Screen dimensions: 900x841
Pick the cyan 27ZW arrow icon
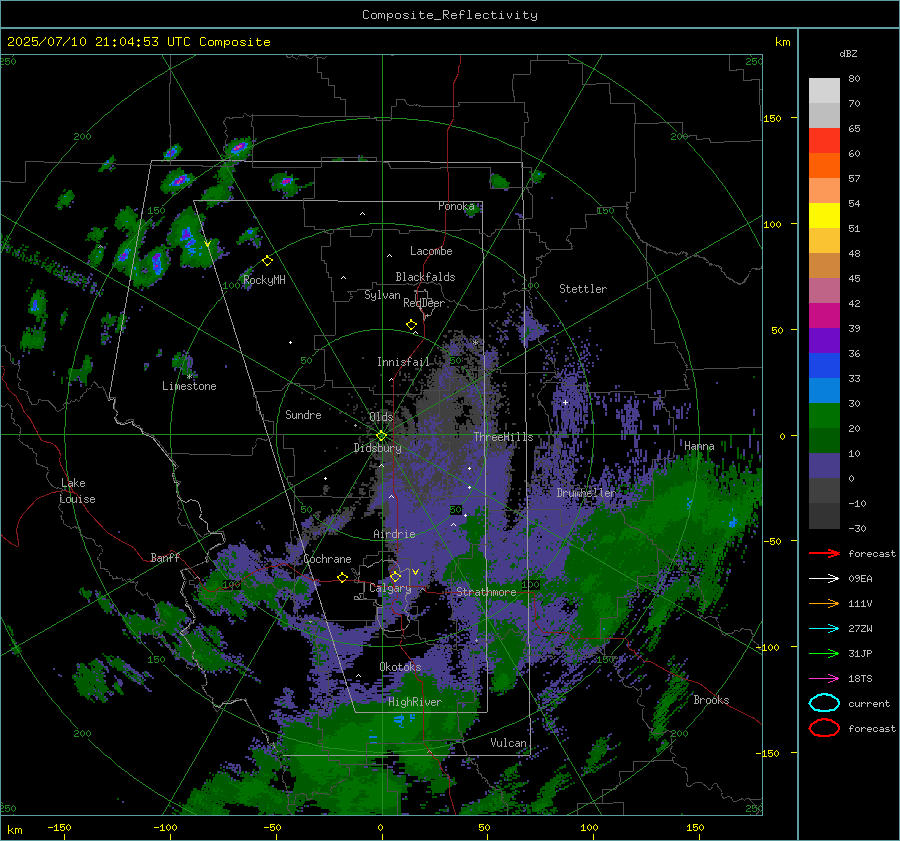pos(824,629)
